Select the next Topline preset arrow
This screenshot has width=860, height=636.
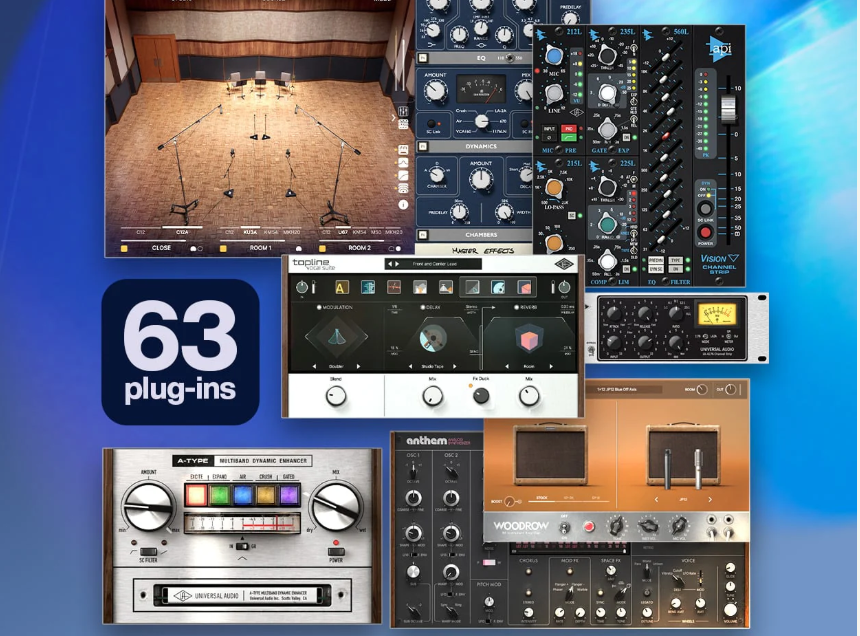pyautogui.click(x=398, y=264)
